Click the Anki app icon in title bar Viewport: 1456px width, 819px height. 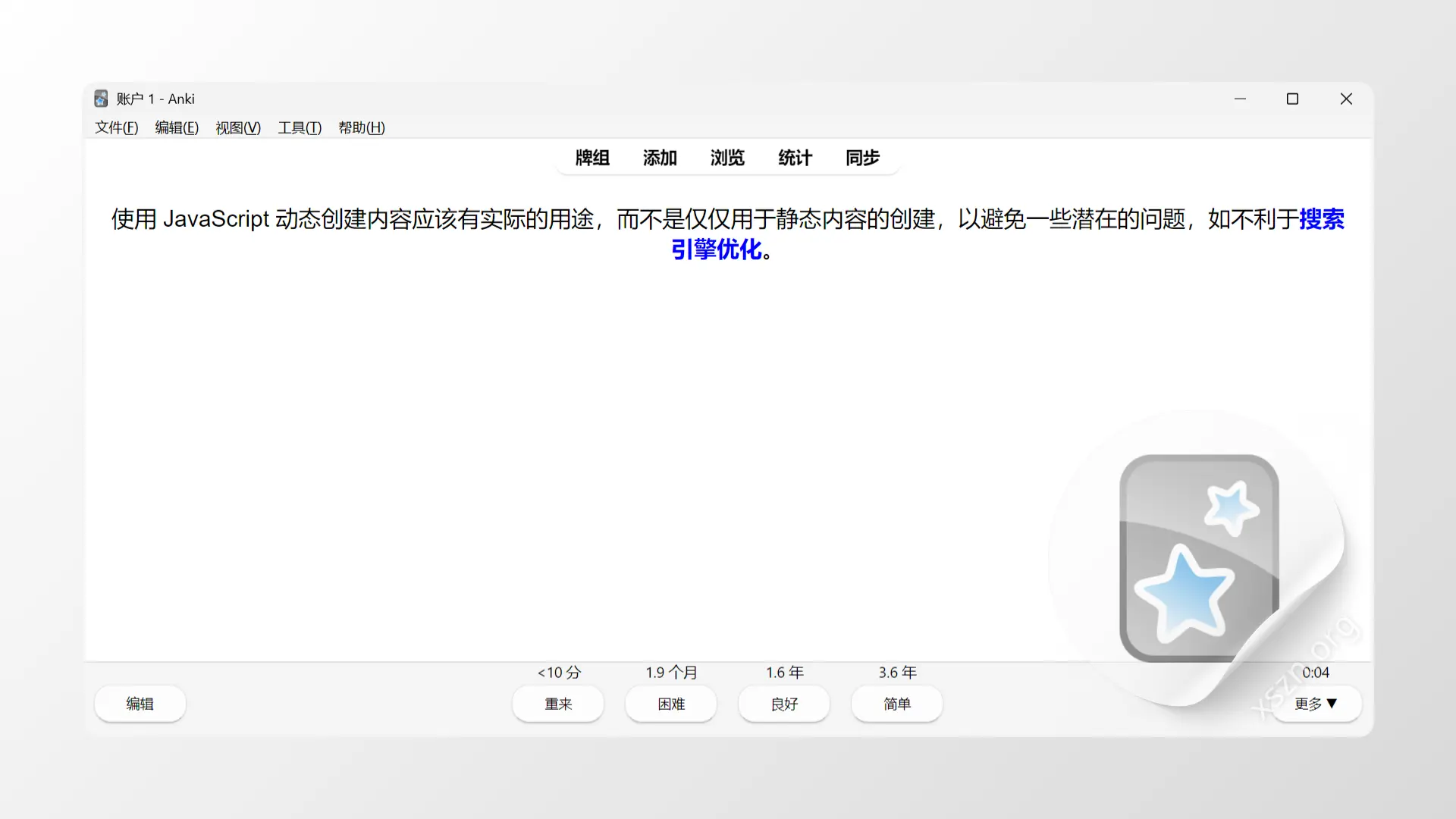tap(101, 99)
